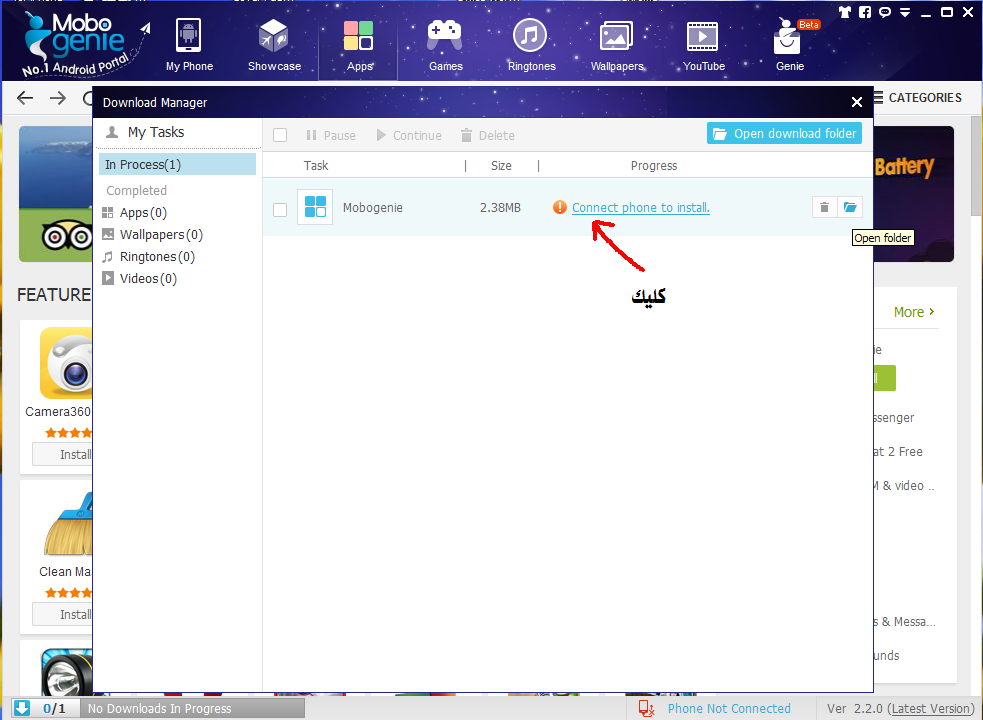Screen dimensions: 983x720
Task: Click the T-shirt skin icon in title bar
Action: point(844,11)
